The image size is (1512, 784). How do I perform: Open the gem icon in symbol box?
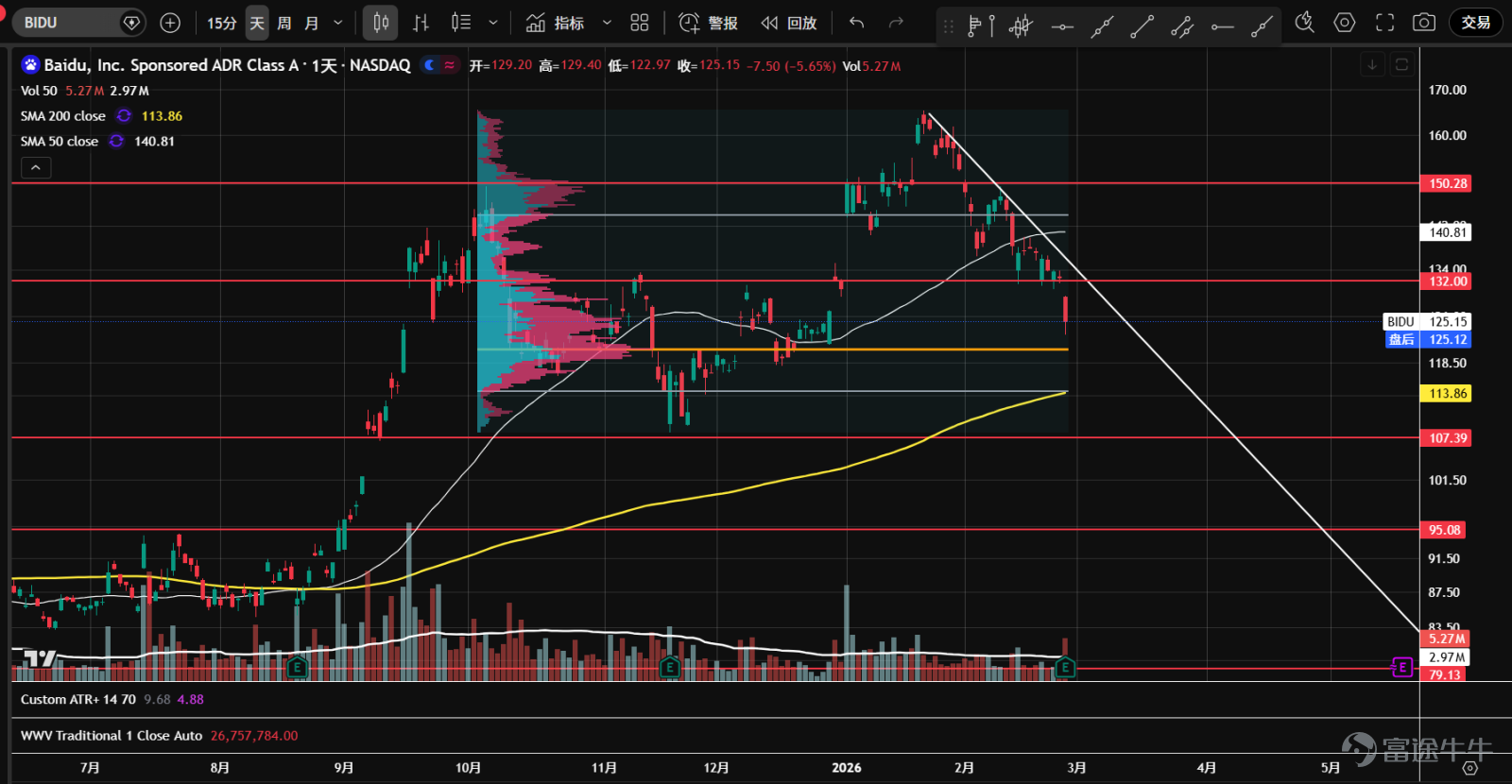132,23
